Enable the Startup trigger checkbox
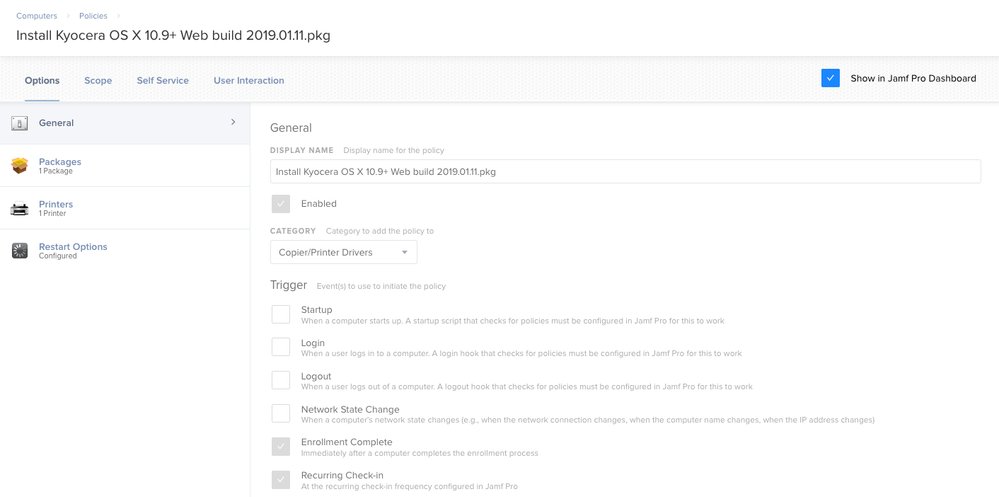This screenshot has height=497, width=999. [281, 314]
